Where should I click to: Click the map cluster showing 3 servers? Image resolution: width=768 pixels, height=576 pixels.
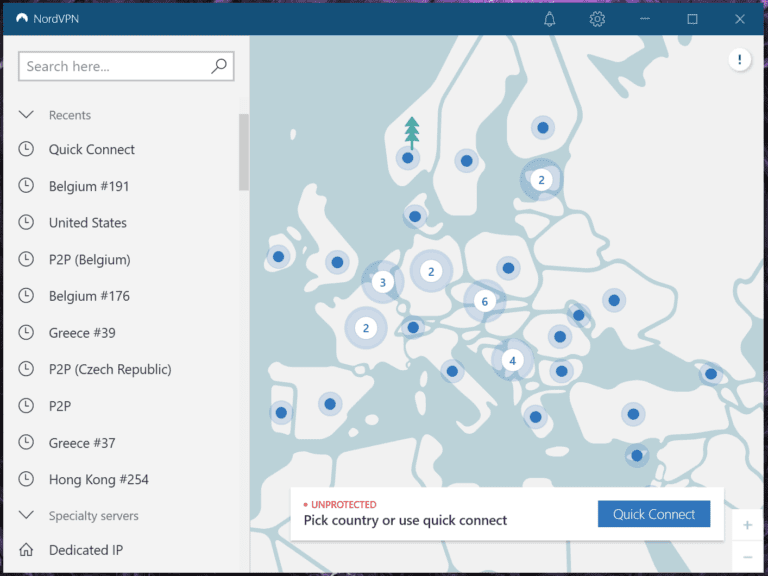pyautogui.click(x=382, y=283)
